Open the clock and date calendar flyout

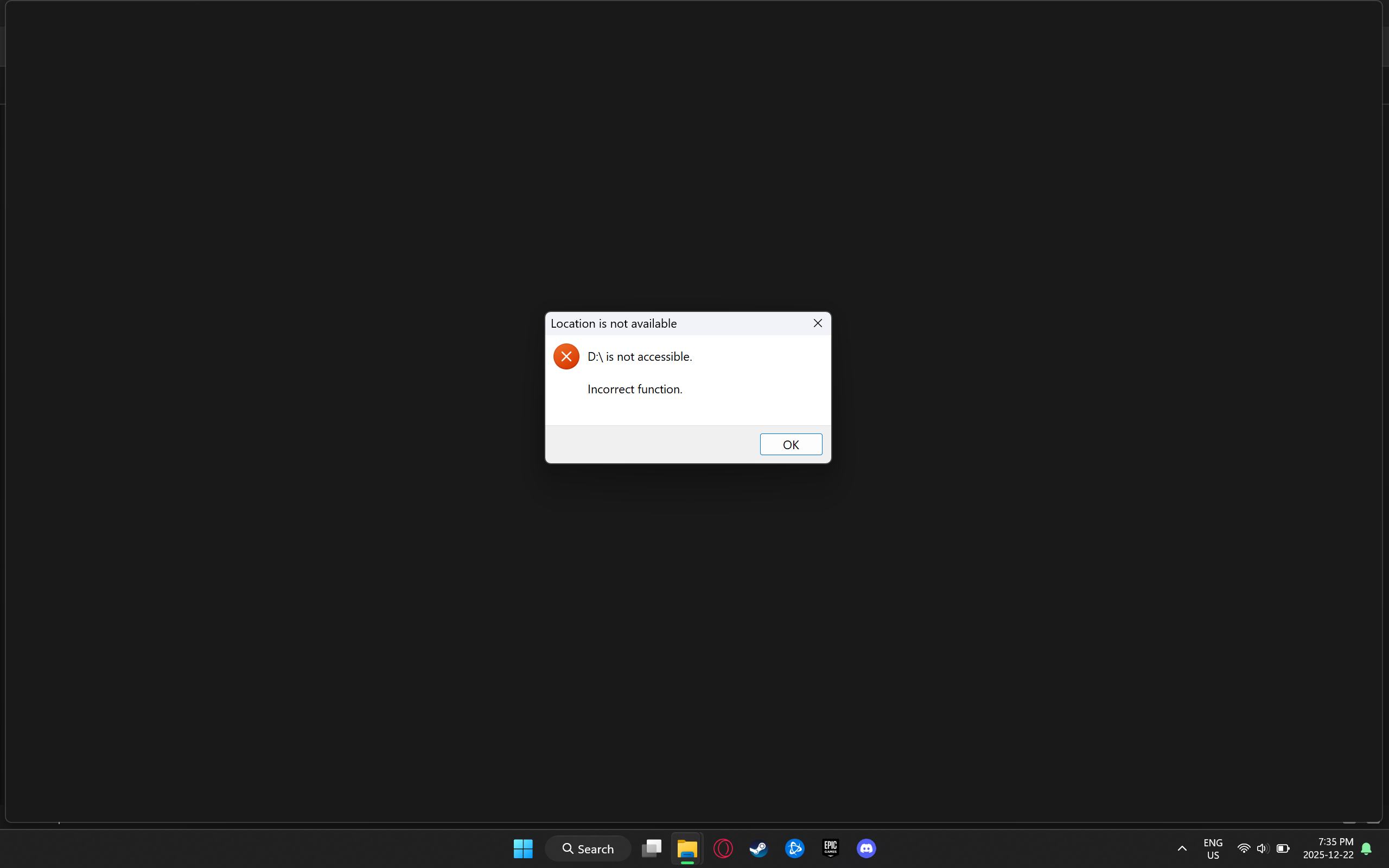(1328, 848)
